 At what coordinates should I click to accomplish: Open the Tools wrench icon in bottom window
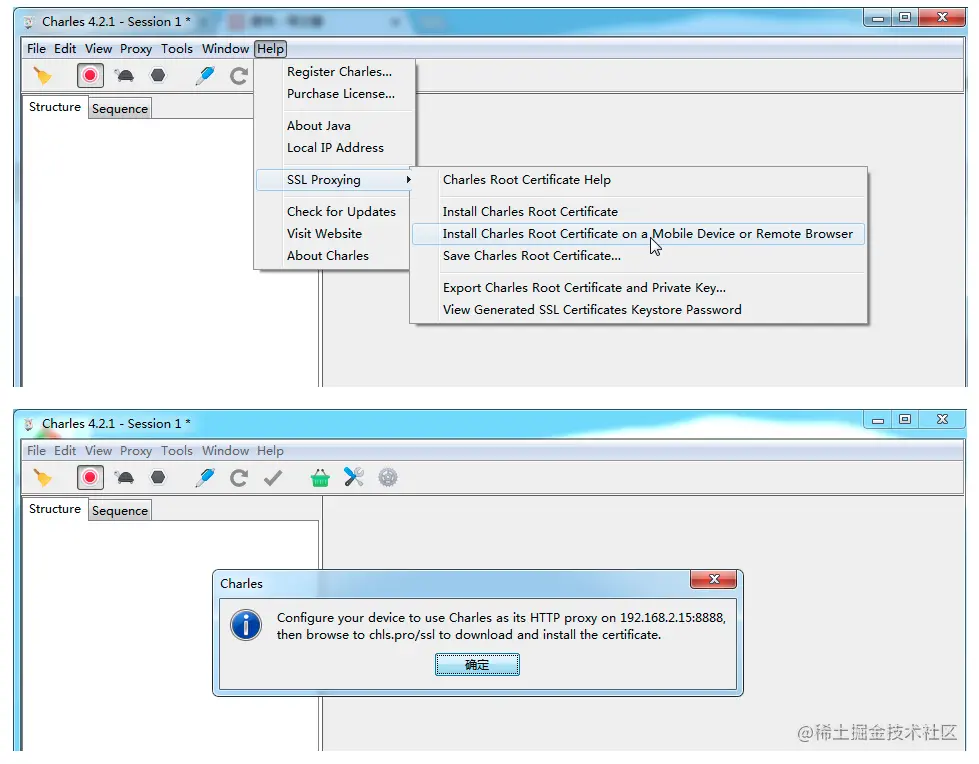point(354,478)
